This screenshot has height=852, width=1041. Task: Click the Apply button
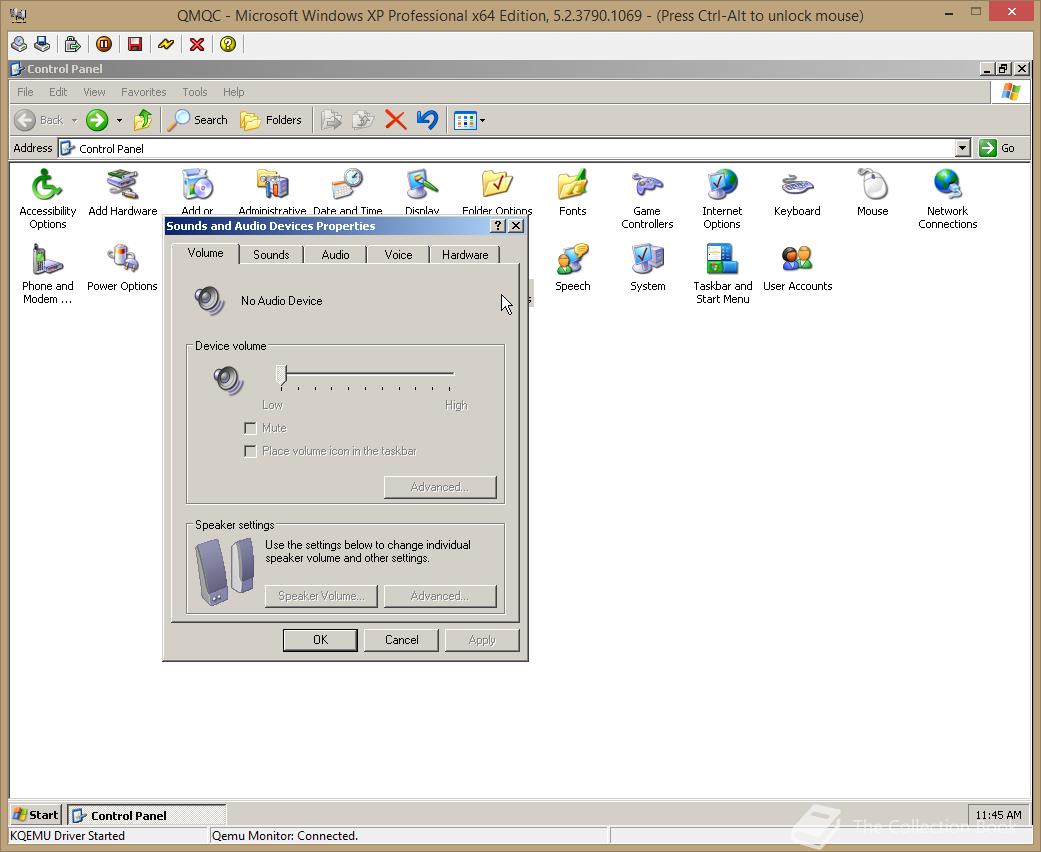coord(482,640)
